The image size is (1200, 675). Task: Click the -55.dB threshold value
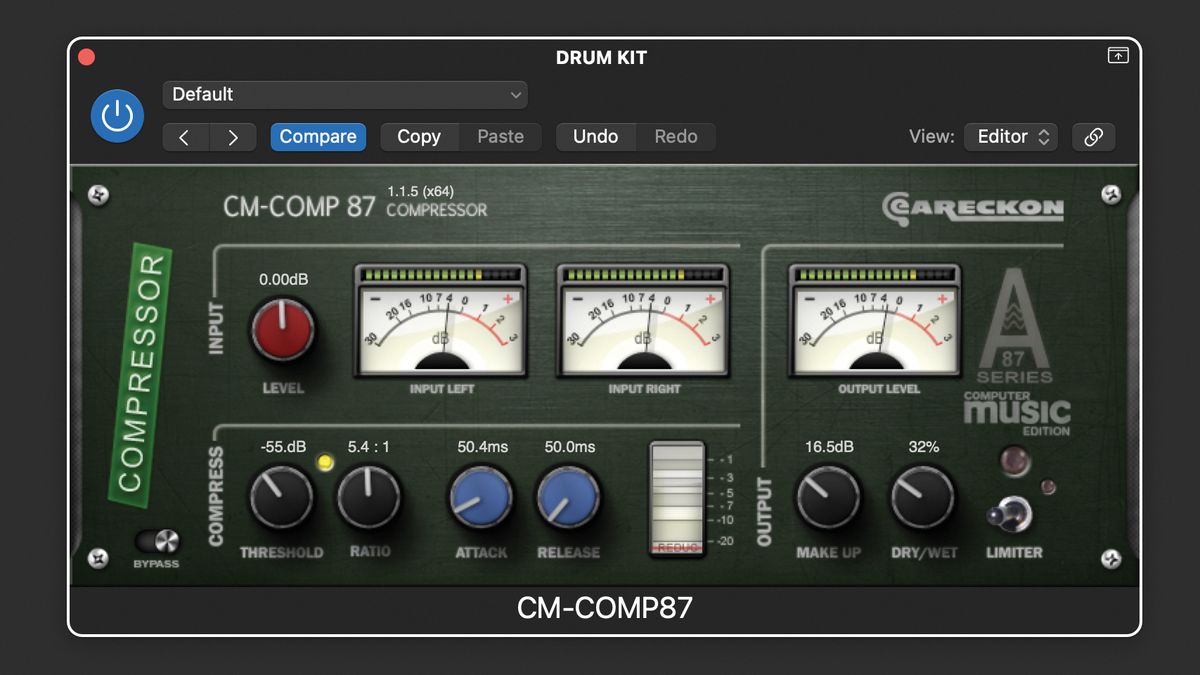tap(283, 447)
